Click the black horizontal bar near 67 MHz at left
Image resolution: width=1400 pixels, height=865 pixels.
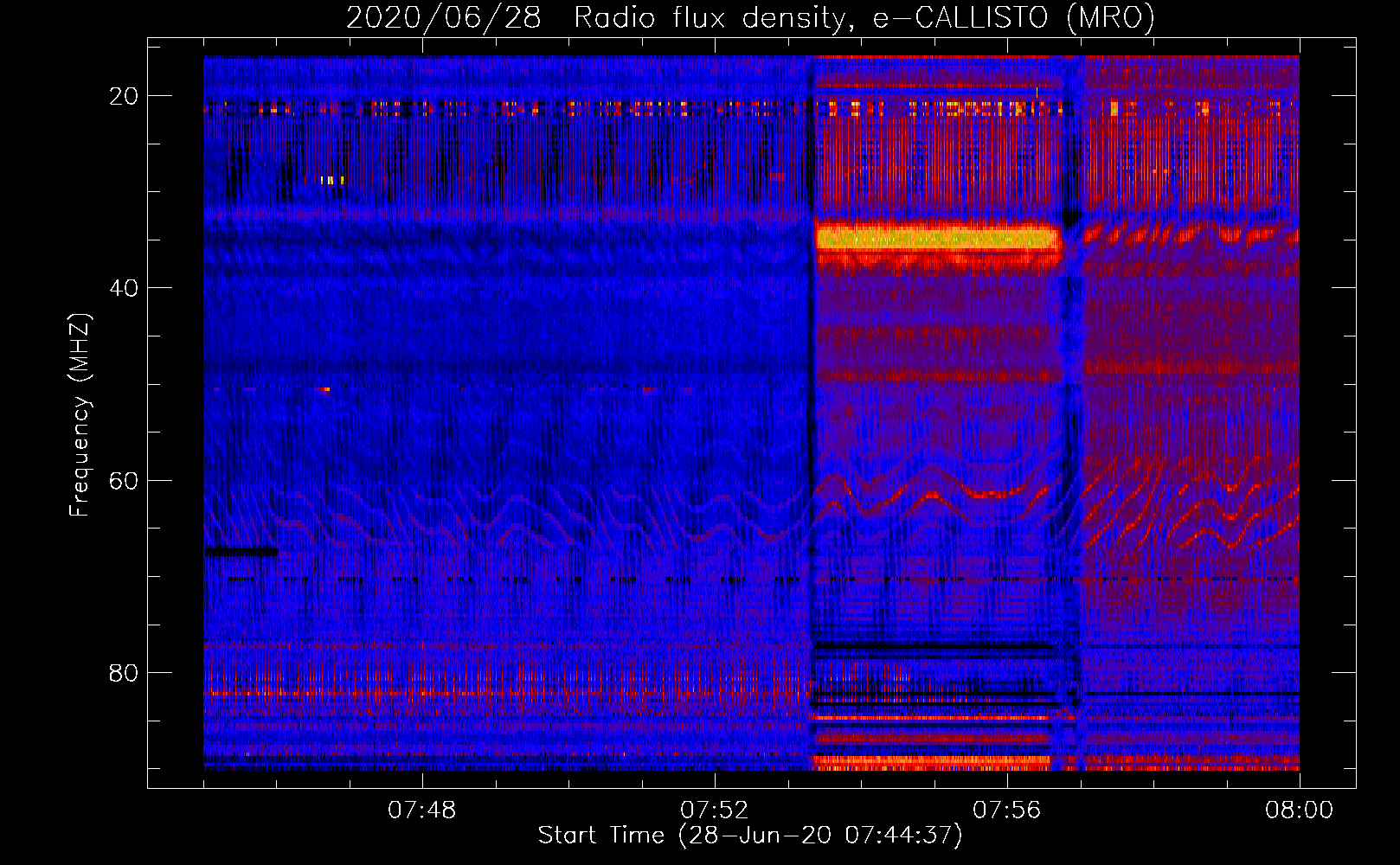click(x=241, y=551)
